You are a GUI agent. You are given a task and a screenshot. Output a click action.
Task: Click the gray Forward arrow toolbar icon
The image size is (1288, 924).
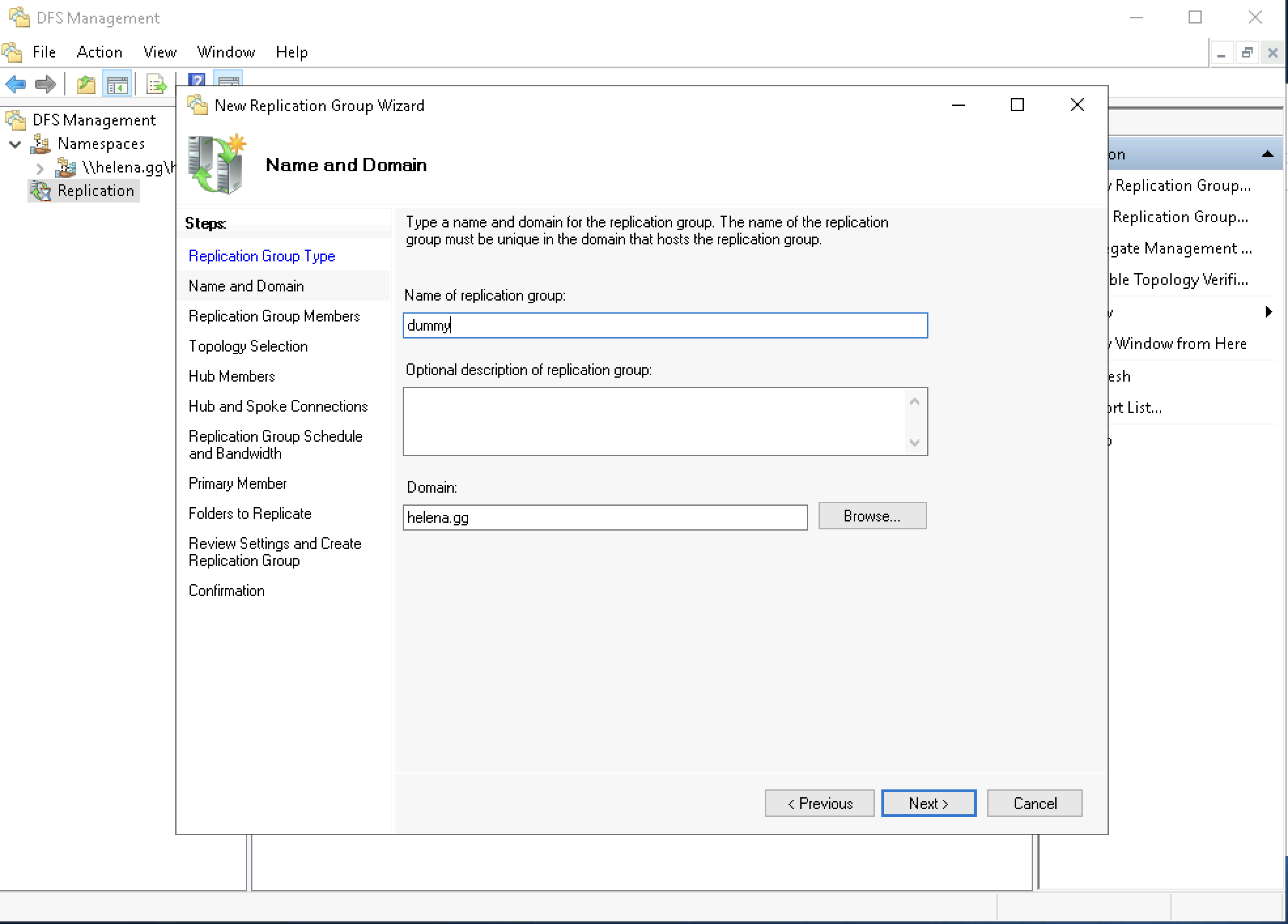point(45,84)
